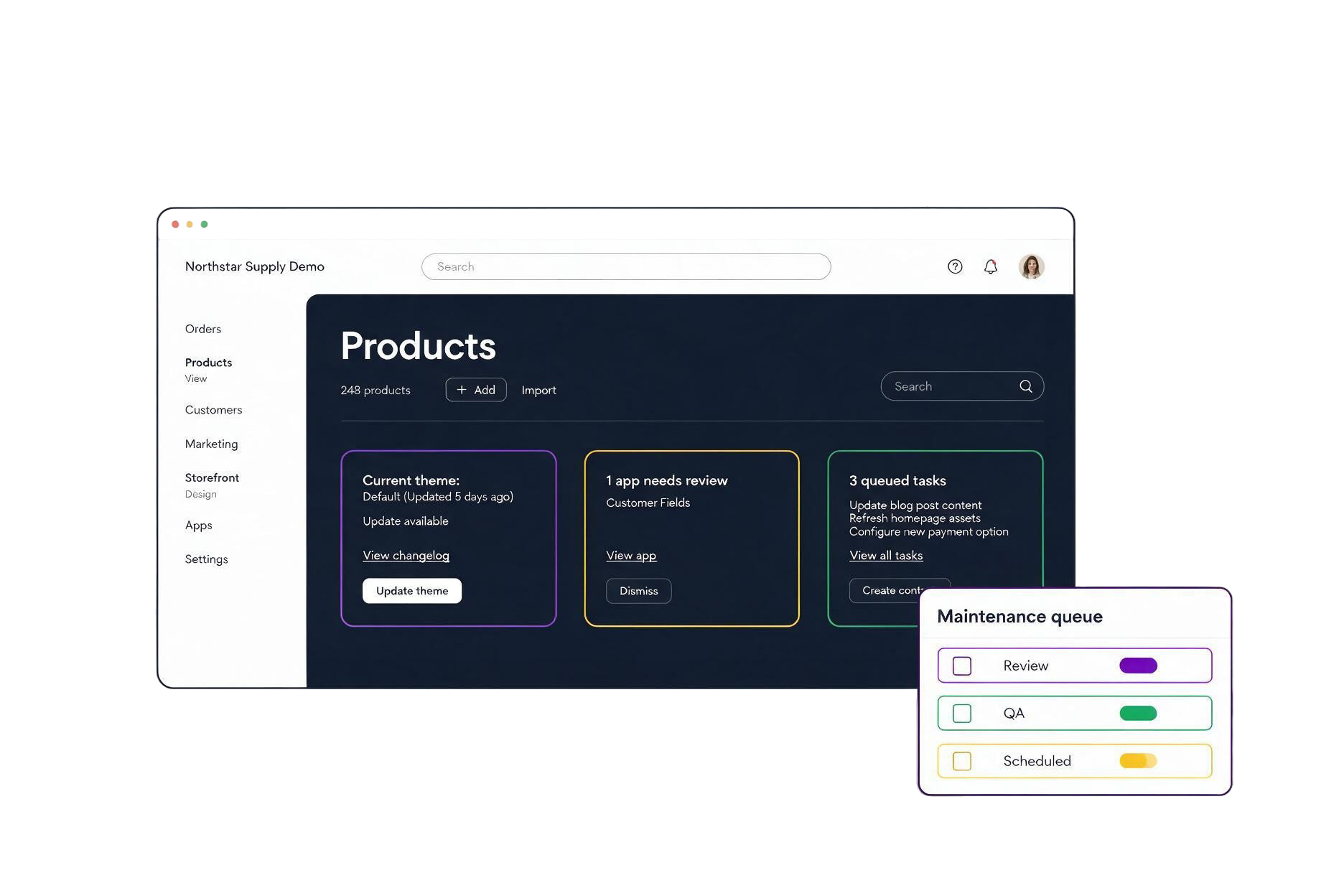The width and height of the screenshot is (1344, 896).
Task: Click the Customer Fields app name
Action: [x=648, y=503]
